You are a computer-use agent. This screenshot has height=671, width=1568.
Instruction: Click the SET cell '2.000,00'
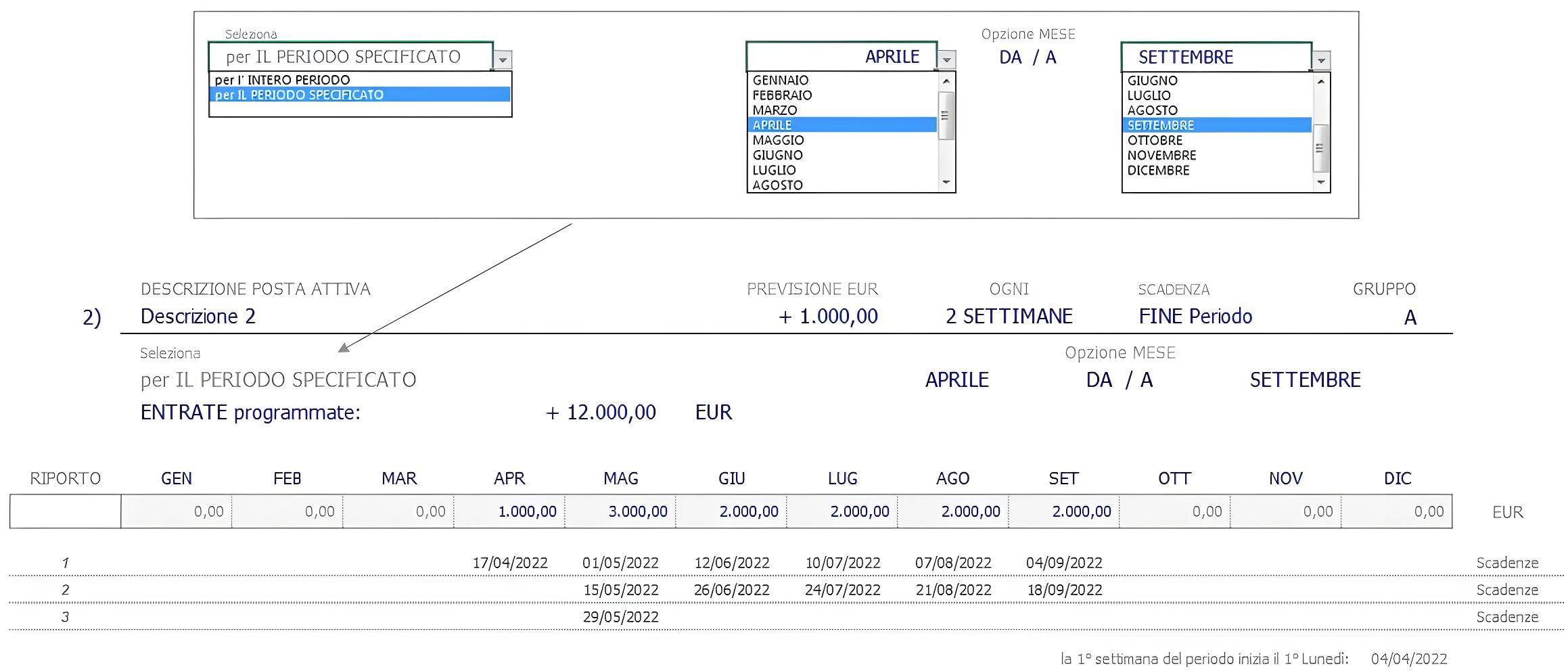click(x=1064, y=511)
